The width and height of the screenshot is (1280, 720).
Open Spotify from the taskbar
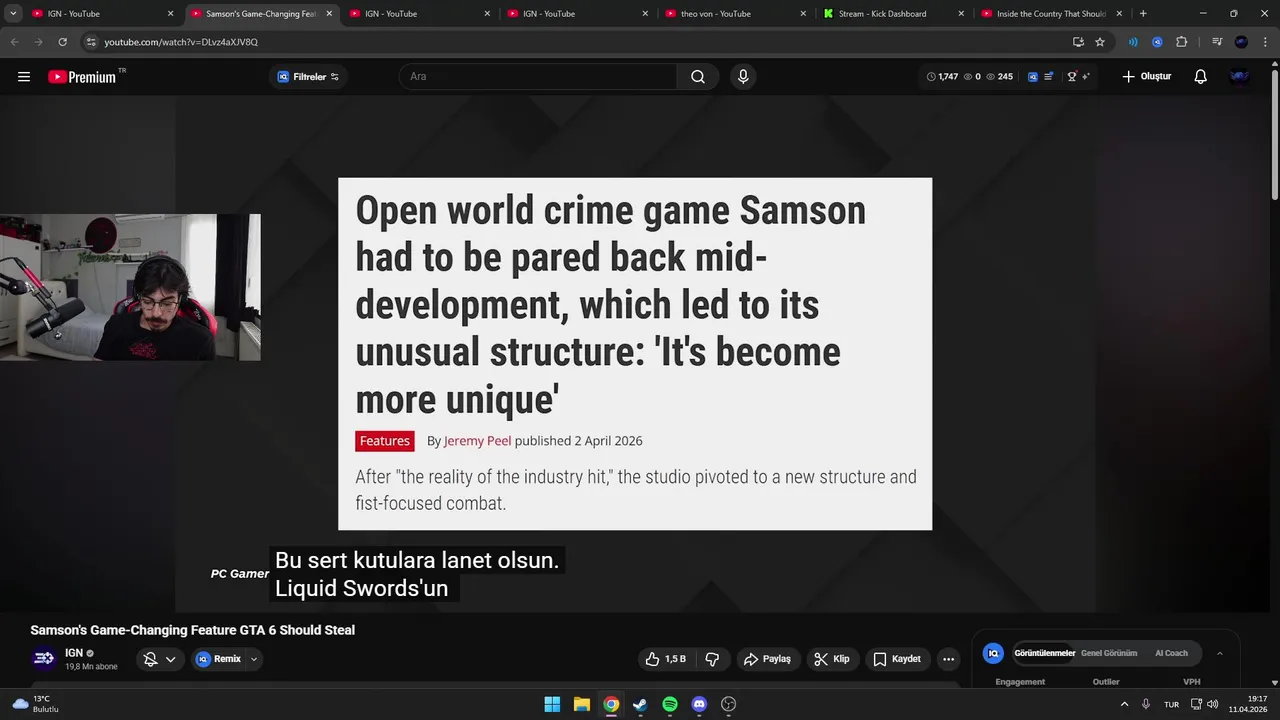coord(670,704)
